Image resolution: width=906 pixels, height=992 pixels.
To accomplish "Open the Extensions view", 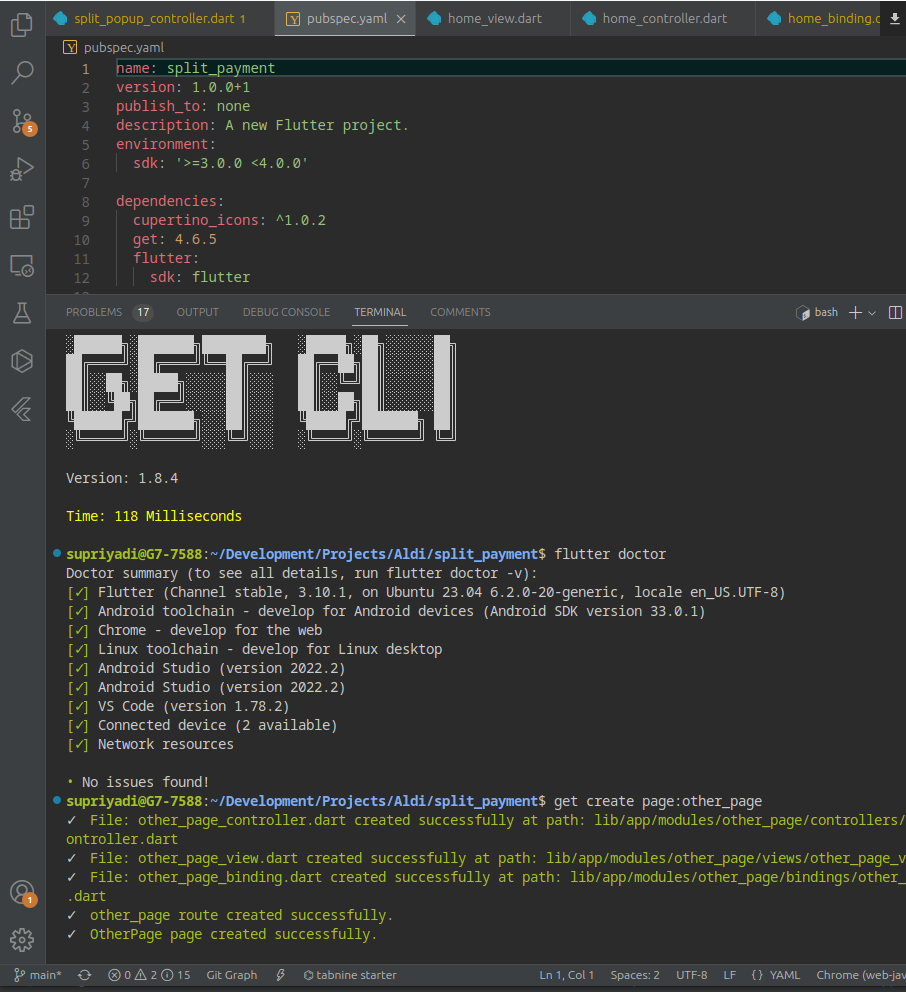I will coord(21,218).
